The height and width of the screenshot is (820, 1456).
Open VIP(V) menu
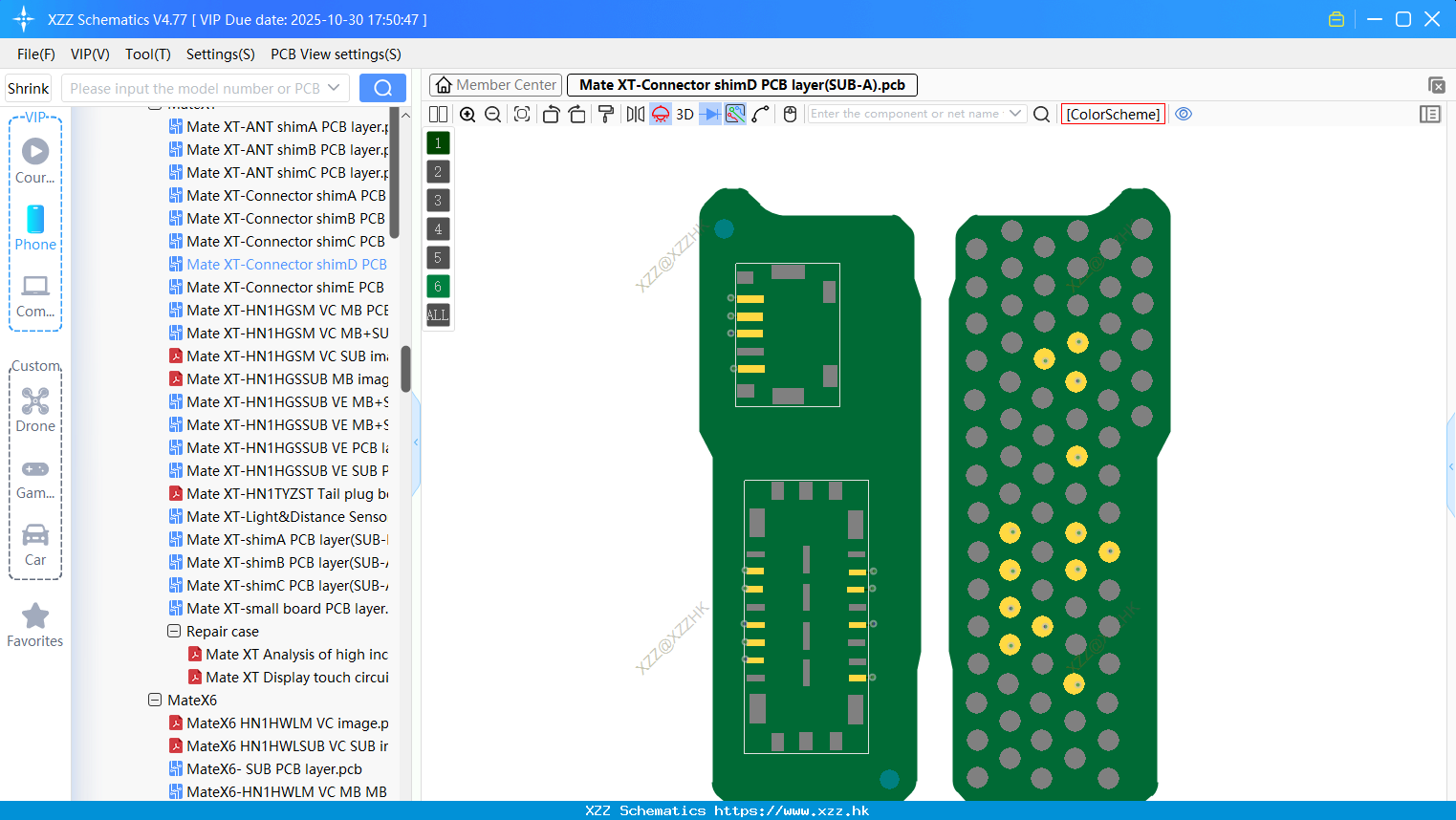pos(90,54)
